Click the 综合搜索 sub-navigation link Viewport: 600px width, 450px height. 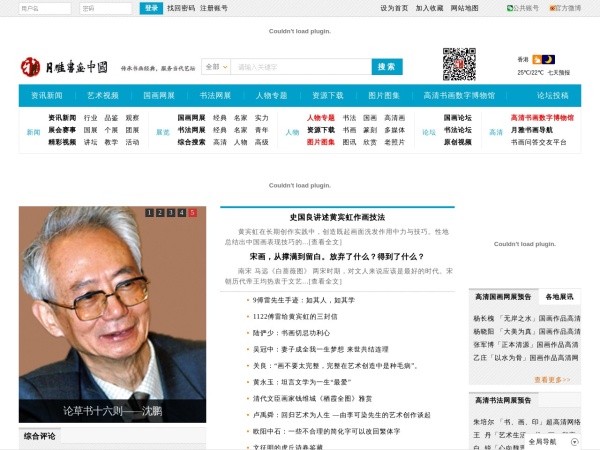[x=191, y=142]
